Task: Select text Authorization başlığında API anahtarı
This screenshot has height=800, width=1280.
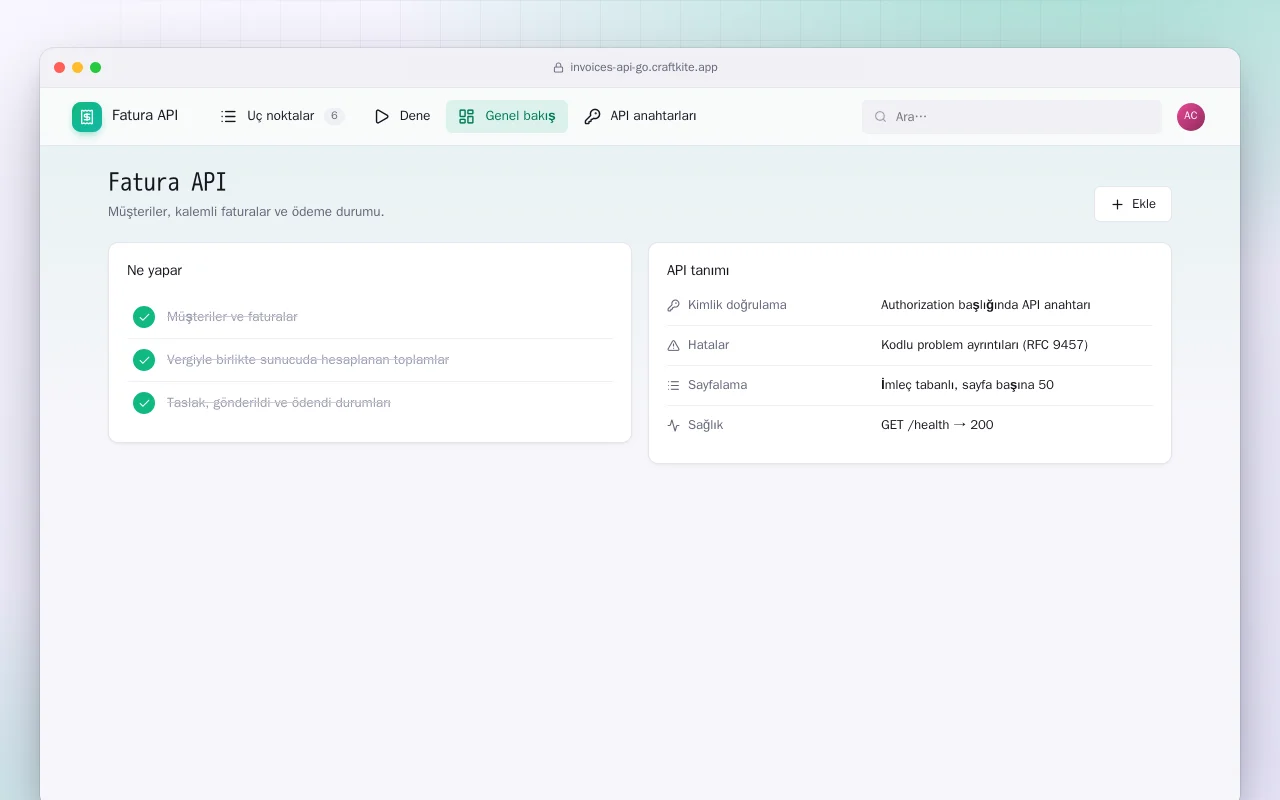Action: point(985,305)
